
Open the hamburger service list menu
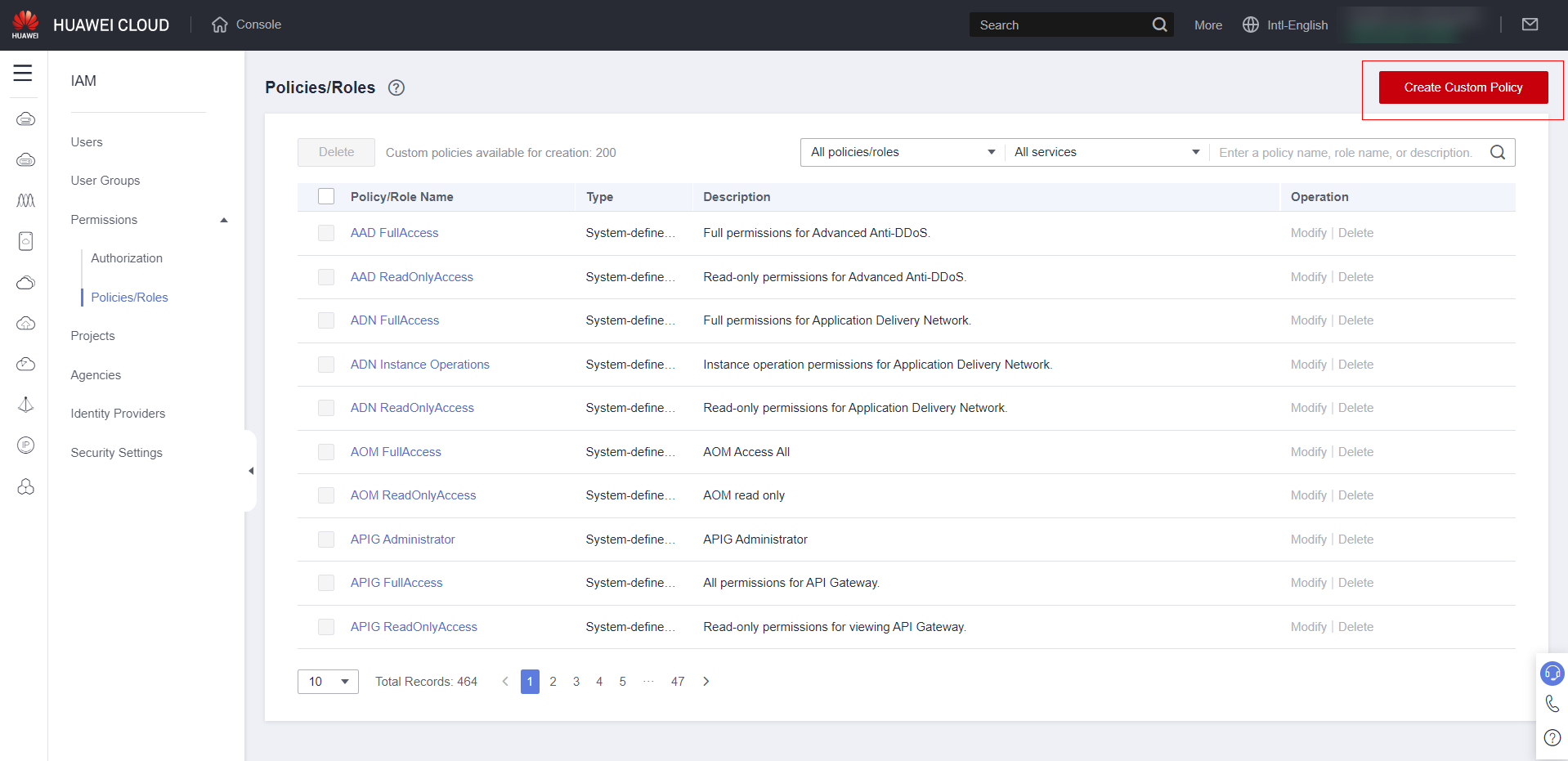(x=23, y=73)
